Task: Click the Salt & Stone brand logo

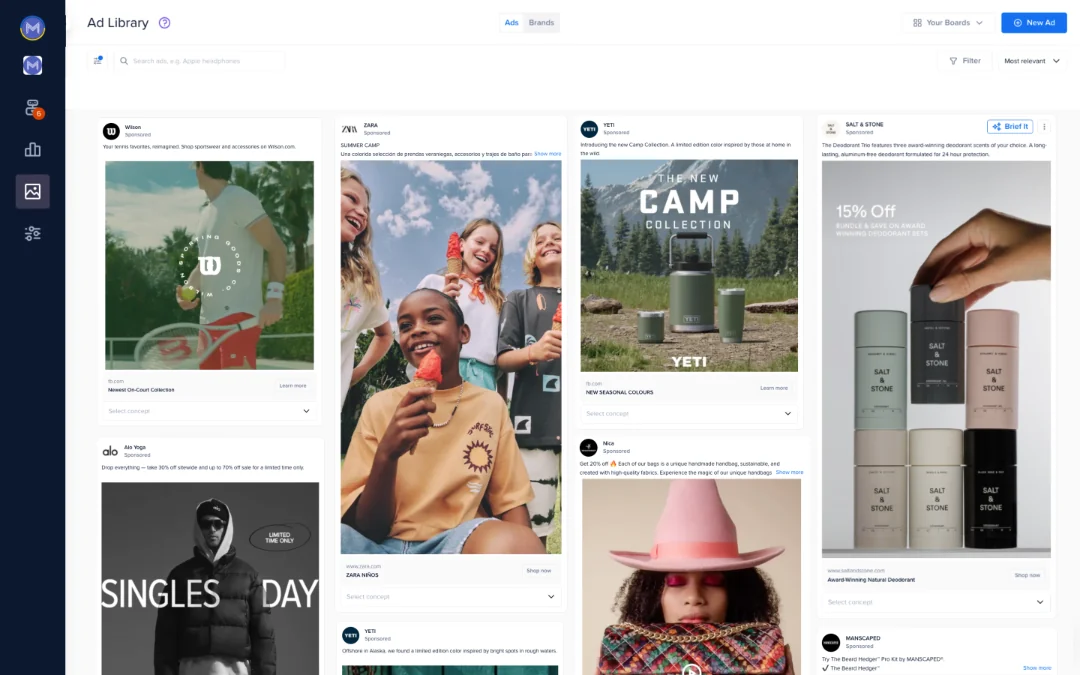Action: 831,128
